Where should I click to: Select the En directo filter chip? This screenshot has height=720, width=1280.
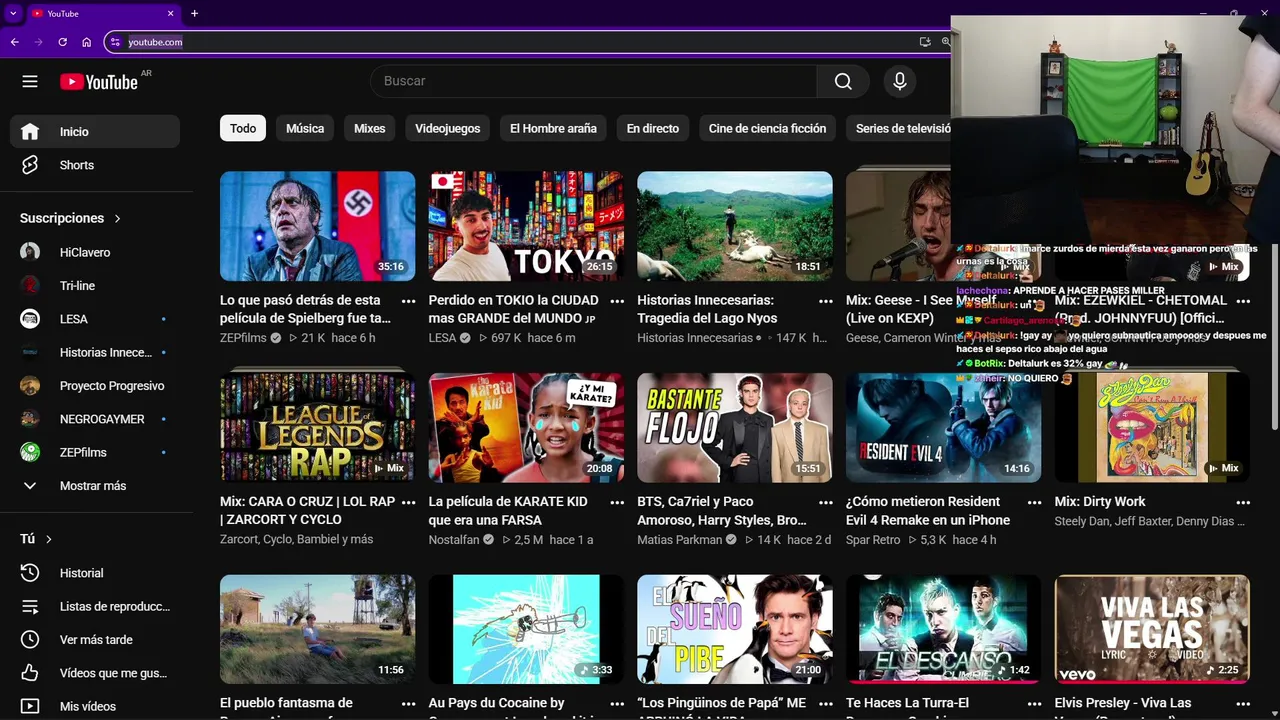[653, 128]
